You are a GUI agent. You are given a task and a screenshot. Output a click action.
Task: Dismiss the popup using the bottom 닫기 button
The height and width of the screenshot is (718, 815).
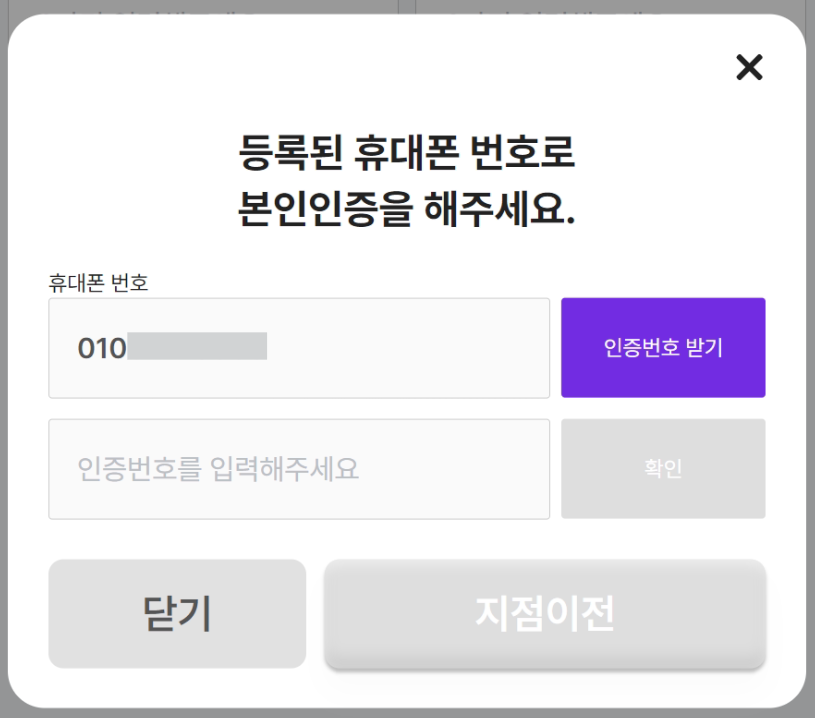click(x=177, y=613)
